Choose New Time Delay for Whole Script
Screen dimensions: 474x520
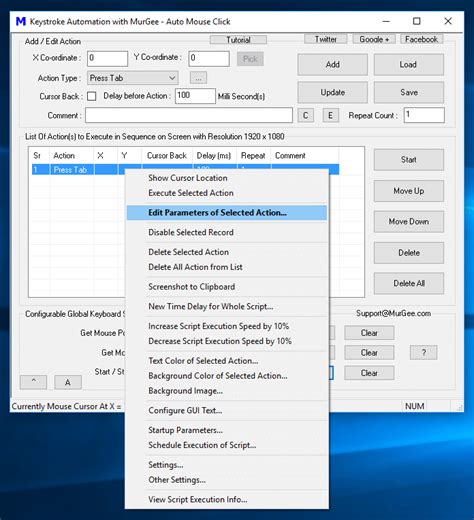click(x=227, y=306)
